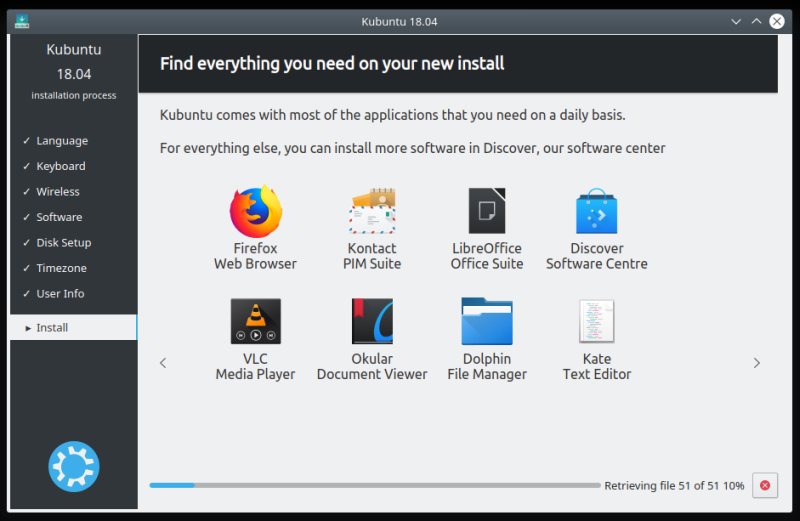Click the Firefox Web Browser icon

point(255,211)
